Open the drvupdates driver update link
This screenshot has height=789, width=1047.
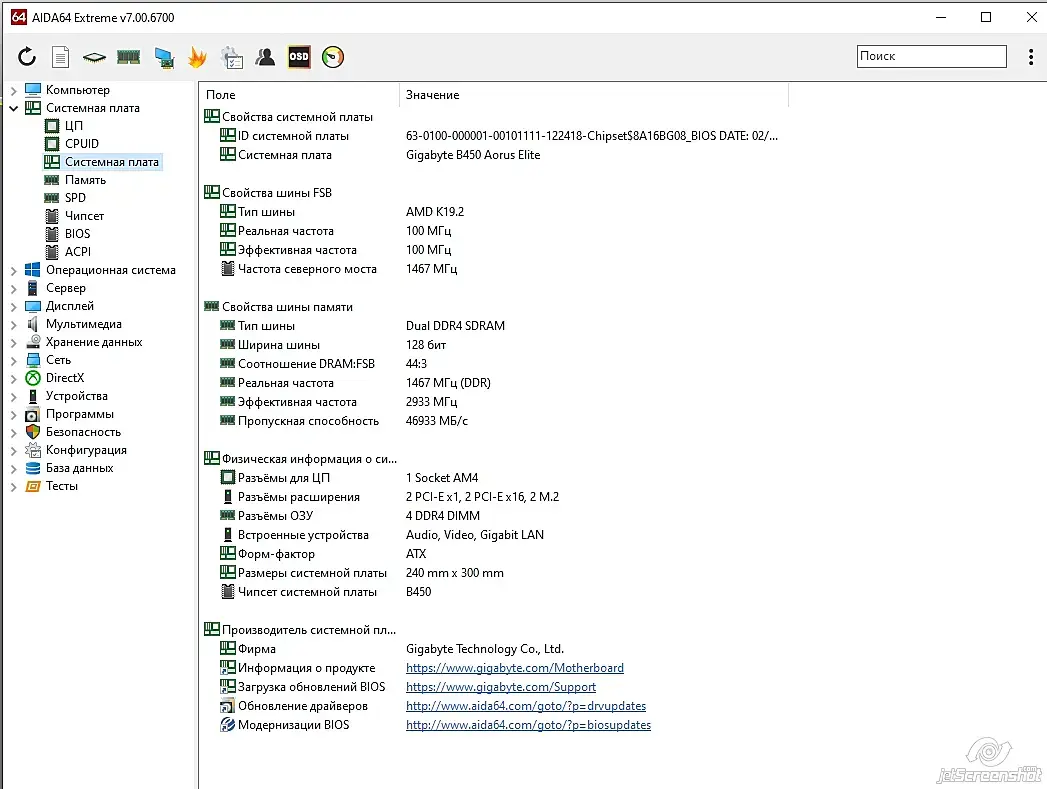click(526, 706)
